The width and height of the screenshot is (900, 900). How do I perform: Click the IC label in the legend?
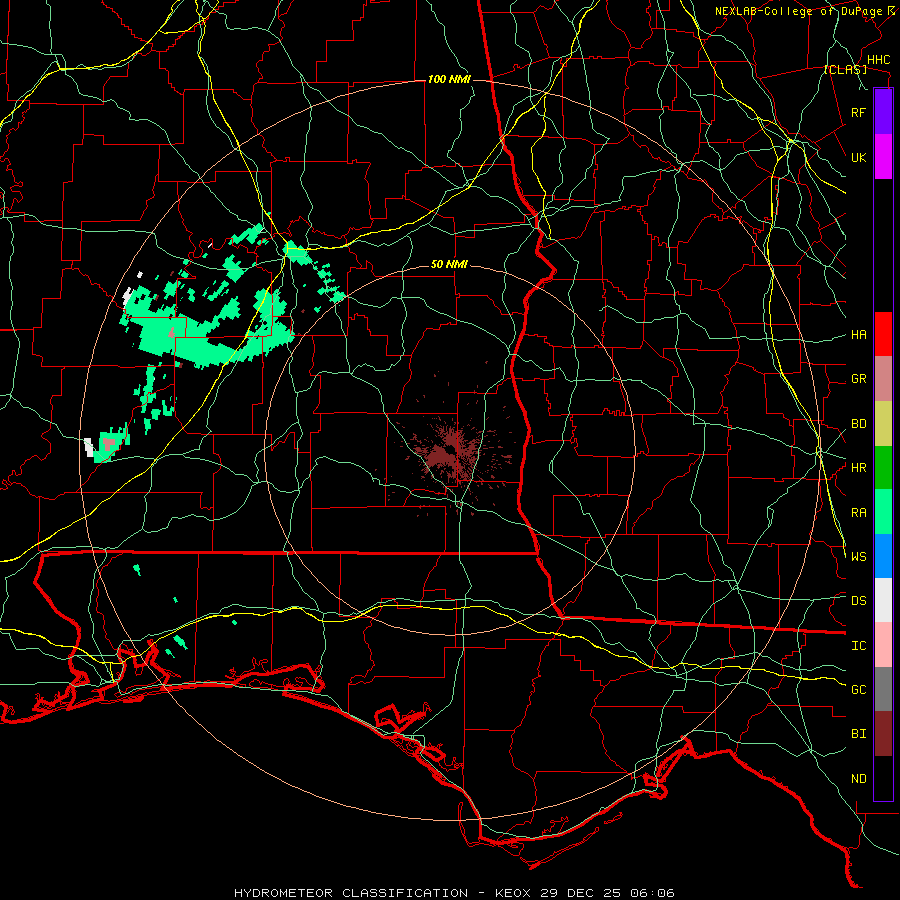pyautogui.click(x=858, y=646)
